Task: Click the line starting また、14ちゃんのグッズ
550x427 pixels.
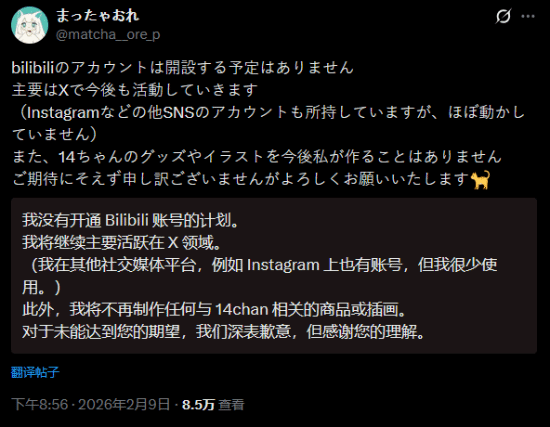Action: coord(257,156)
